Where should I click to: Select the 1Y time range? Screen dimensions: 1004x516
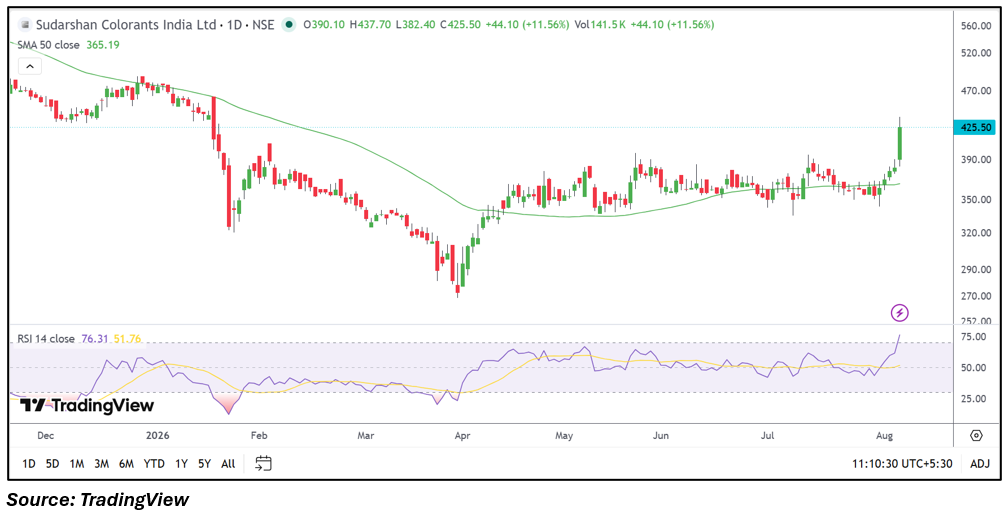click(x=181, y=464)
